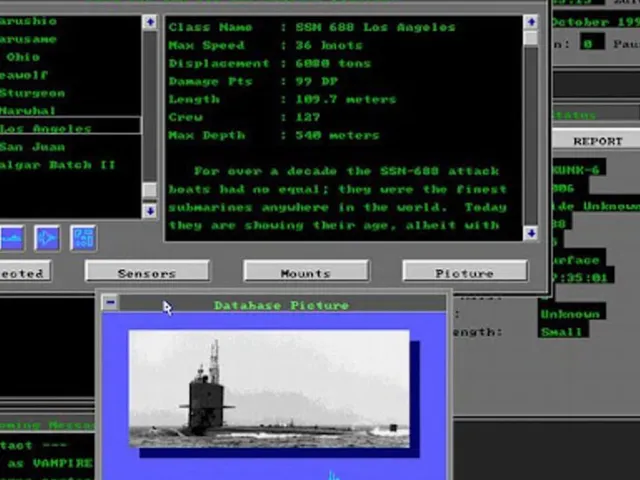Screen dimensions: 640x480
Task: Click the description panel scroll up arrow
Action: tap(531, 22)
